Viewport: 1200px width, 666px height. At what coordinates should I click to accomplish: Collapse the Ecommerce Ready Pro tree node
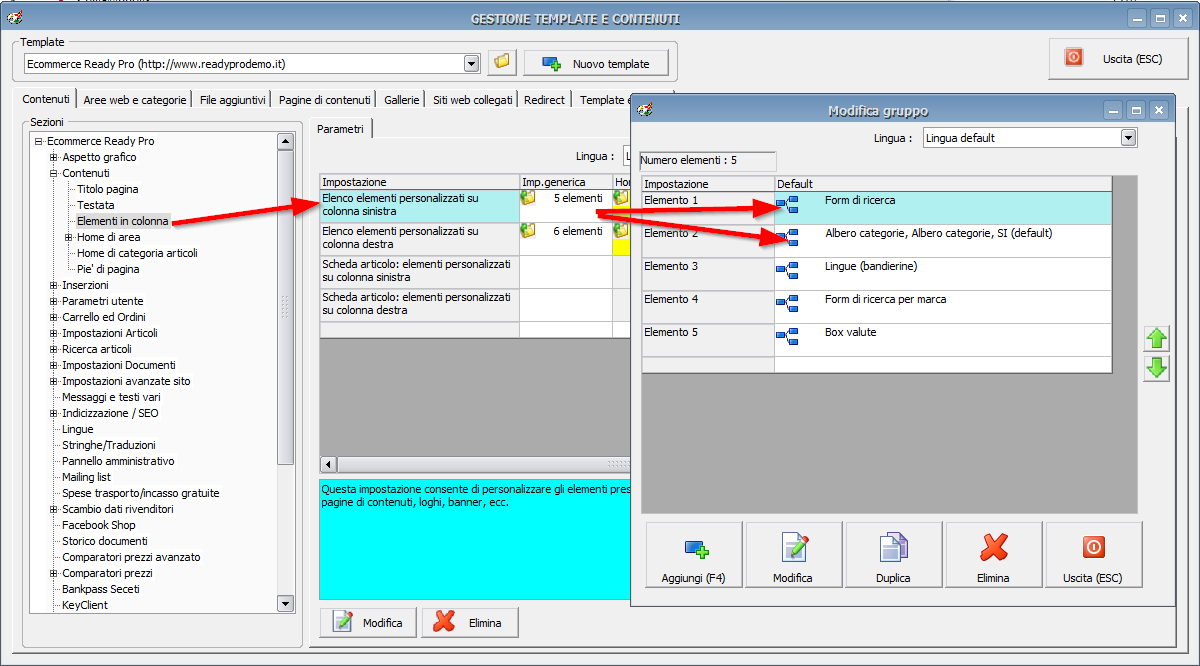[x=39, y=141]
